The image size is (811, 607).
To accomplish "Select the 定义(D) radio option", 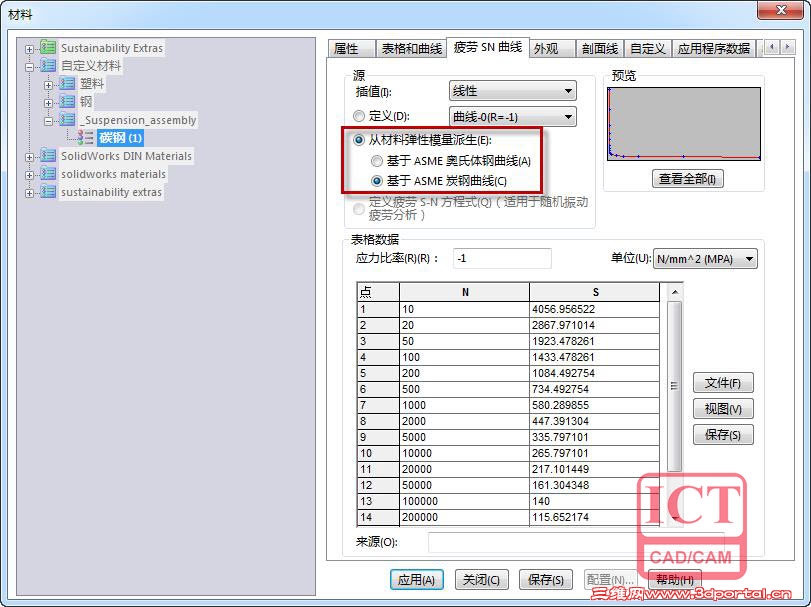I will click(359, 116).
